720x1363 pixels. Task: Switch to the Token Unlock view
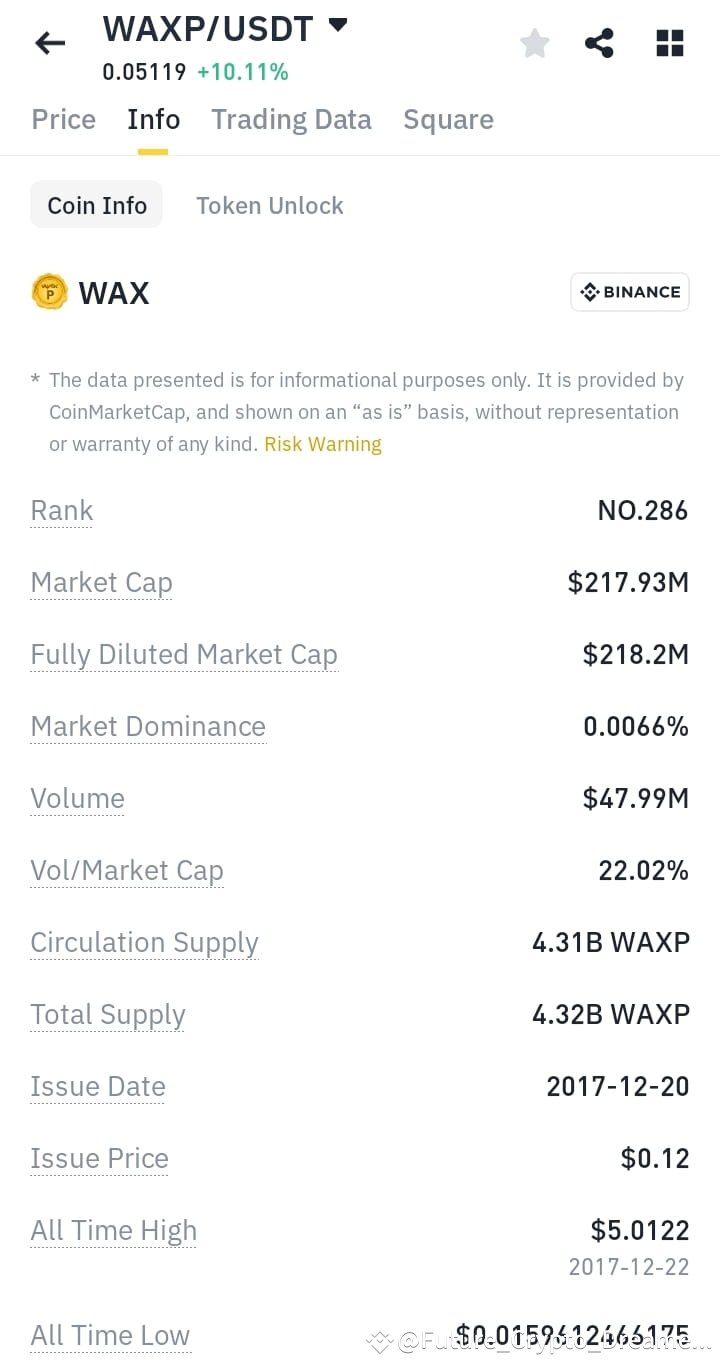pyautogui.click(x=269, y=204)
